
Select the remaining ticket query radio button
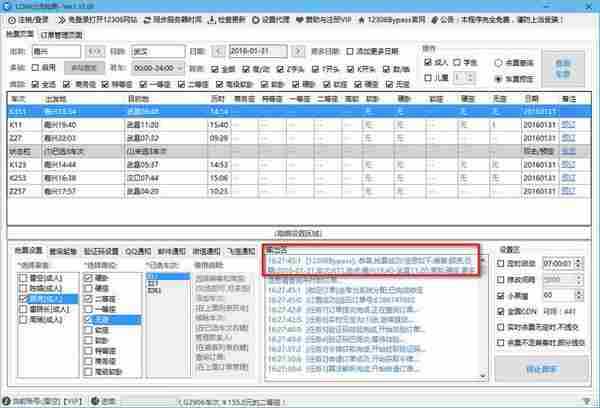coord(498,63)
